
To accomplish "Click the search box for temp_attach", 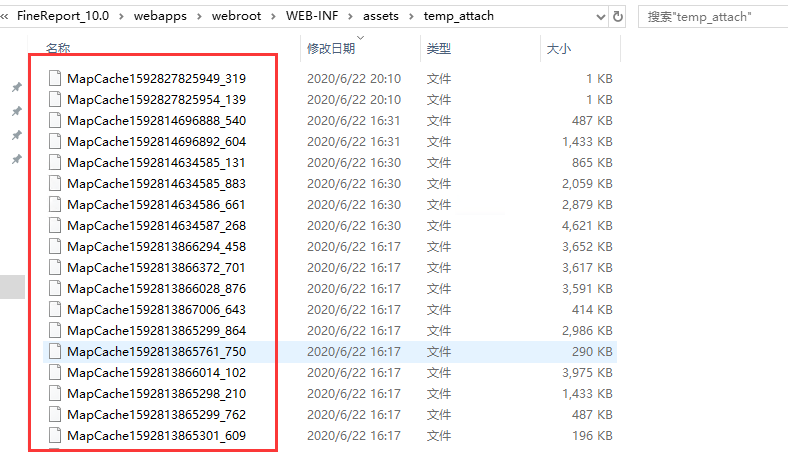I will click(x=713, y=17).
